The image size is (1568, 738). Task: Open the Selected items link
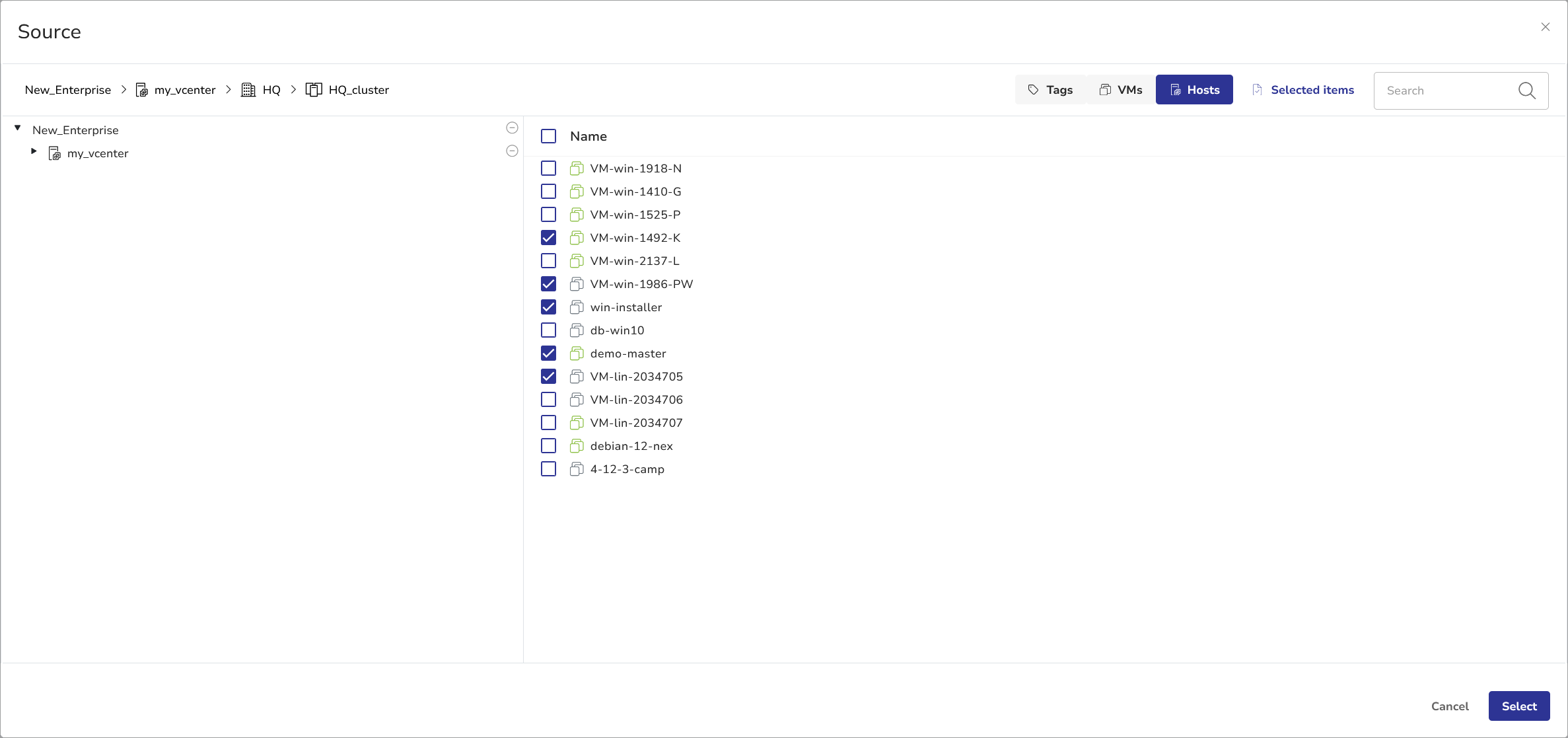[1302, 90]
